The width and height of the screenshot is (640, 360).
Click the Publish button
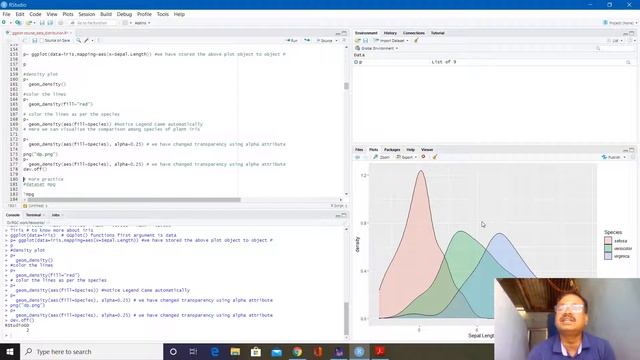pos(611,157)
